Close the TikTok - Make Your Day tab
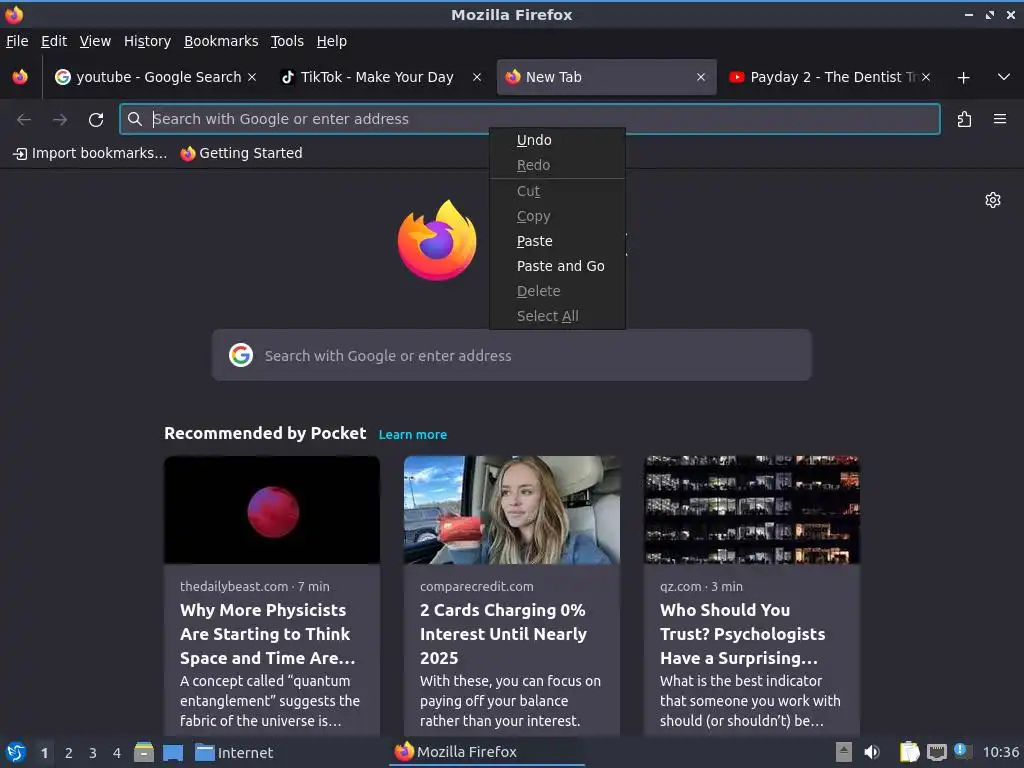Viewport: 1024px width, 768px height. (x=477, y=77)
